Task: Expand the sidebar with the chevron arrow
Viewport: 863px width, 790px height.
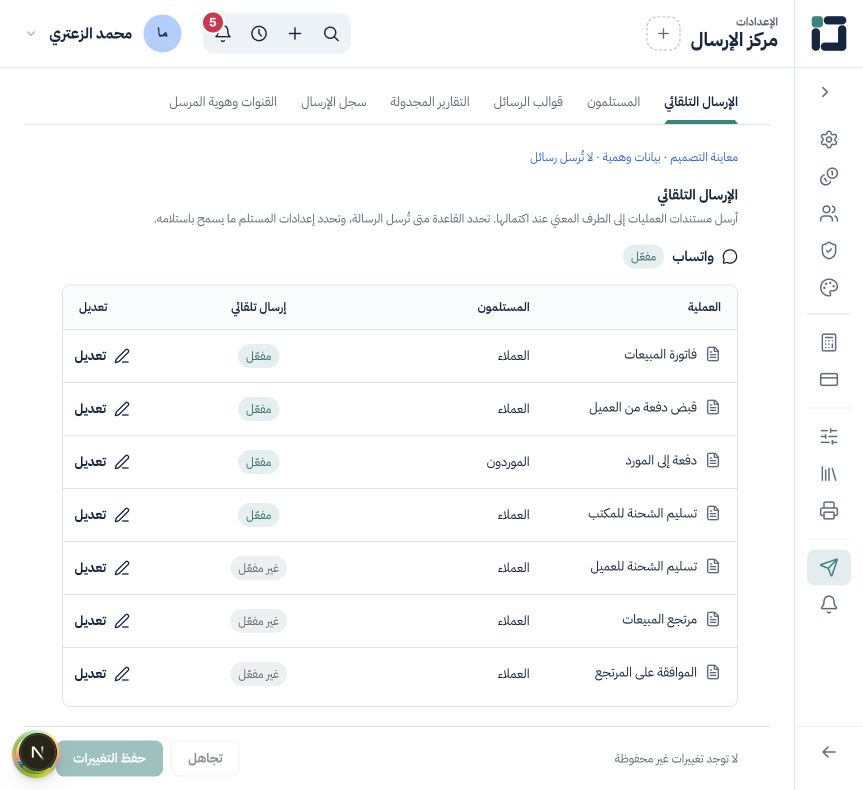Action: (824, 92)
